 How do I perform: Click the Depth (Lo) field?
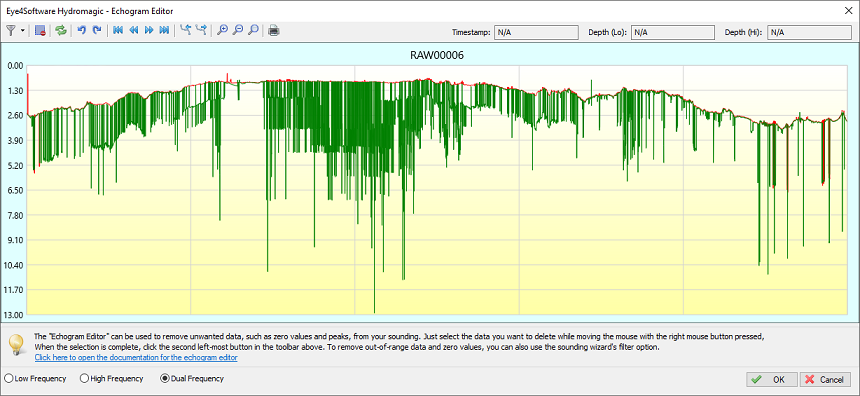[673, 32]
